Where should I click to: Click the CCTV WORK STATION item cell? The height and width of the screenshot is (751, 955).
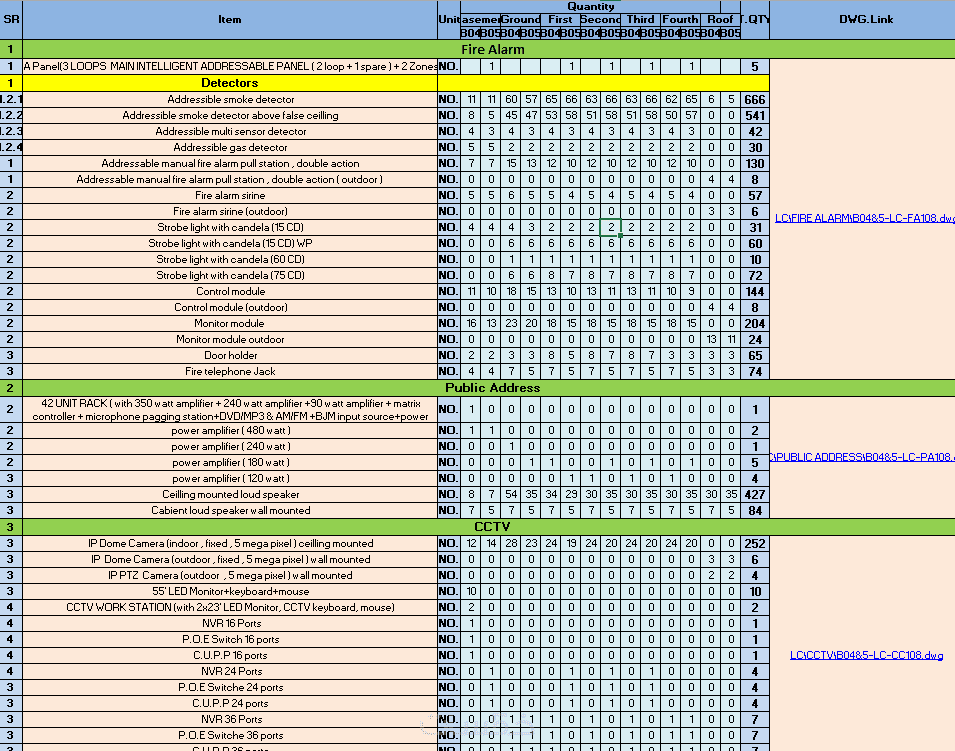pos(230,607)
